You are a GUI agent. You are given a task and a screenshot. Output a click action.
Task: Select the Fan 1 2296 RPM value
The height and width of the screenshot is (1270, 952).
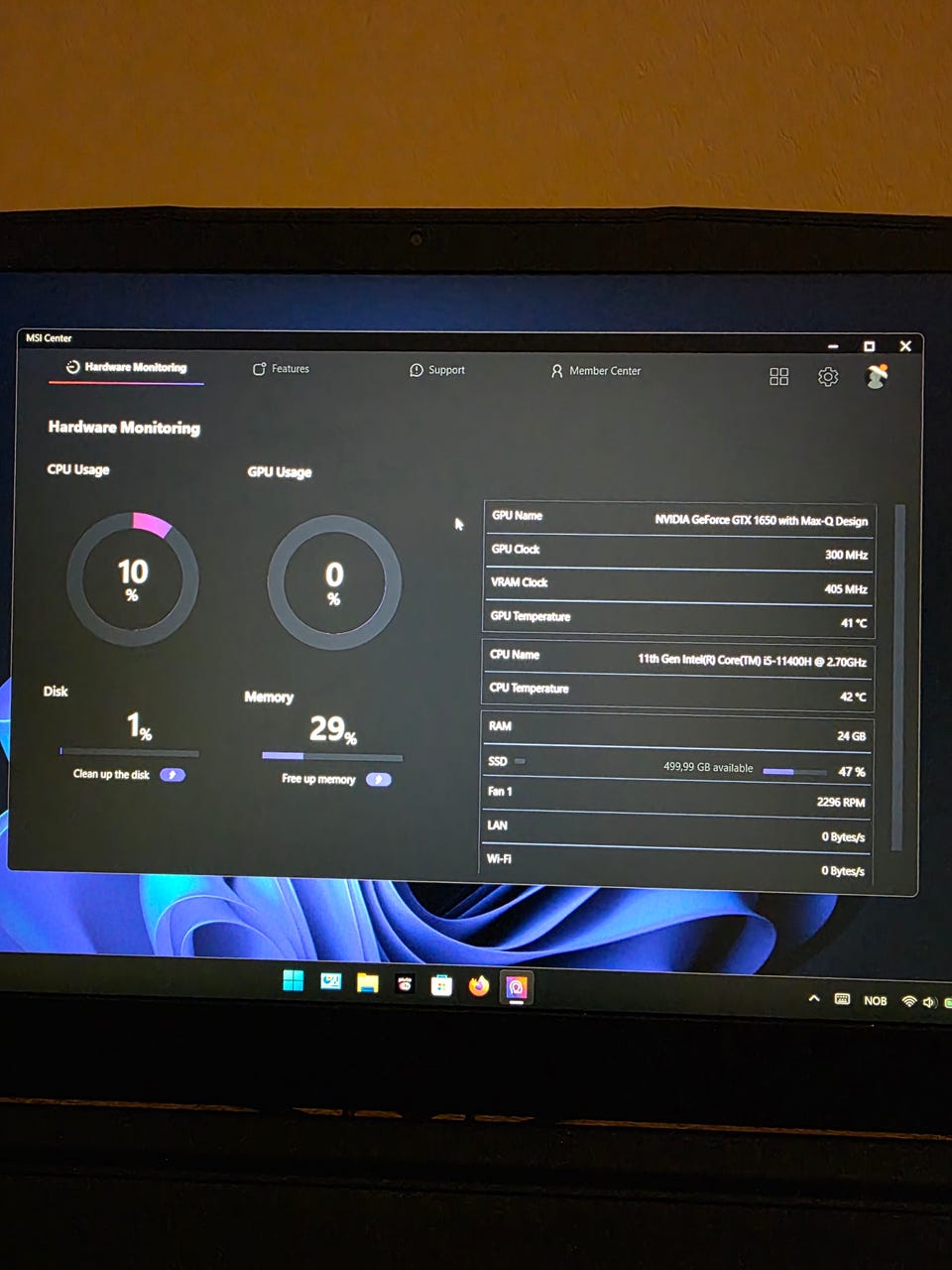coord(841,803)
